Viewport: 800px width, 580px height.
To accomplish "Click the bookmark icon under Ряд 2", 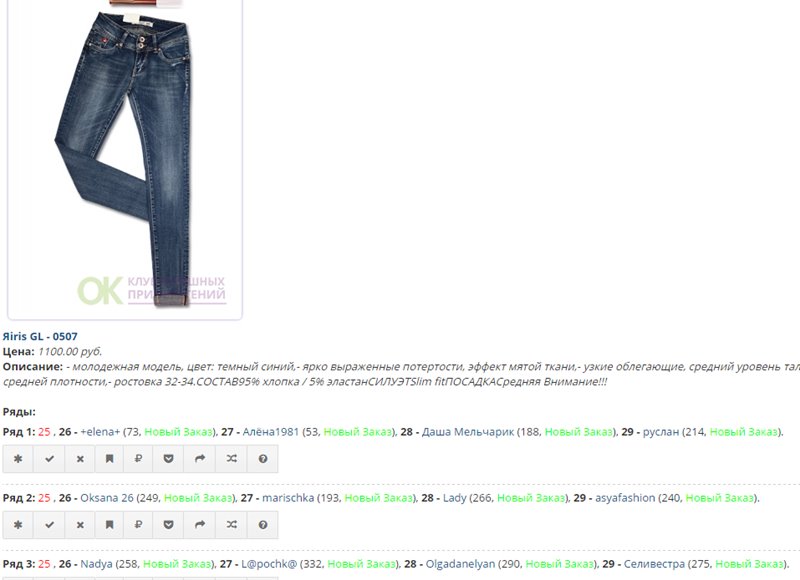I will click(x=110, y=524).
